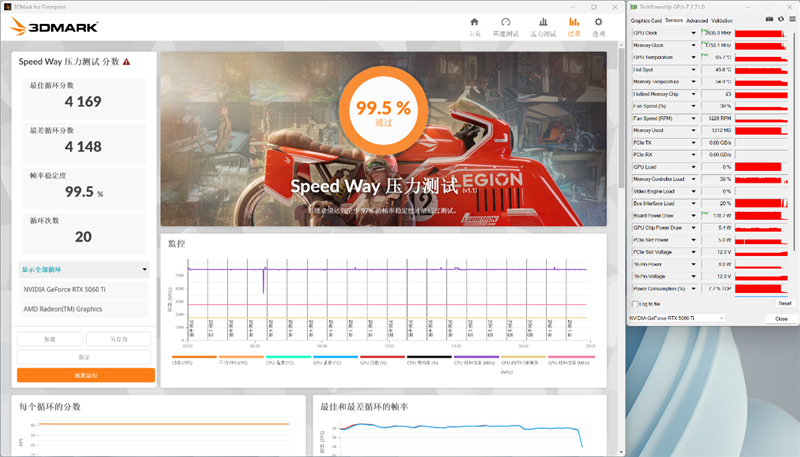This screenshot has height=457, width=800.
Task: Take GPU-Z screenshot with camera icon
Action: tap(769, 19)
